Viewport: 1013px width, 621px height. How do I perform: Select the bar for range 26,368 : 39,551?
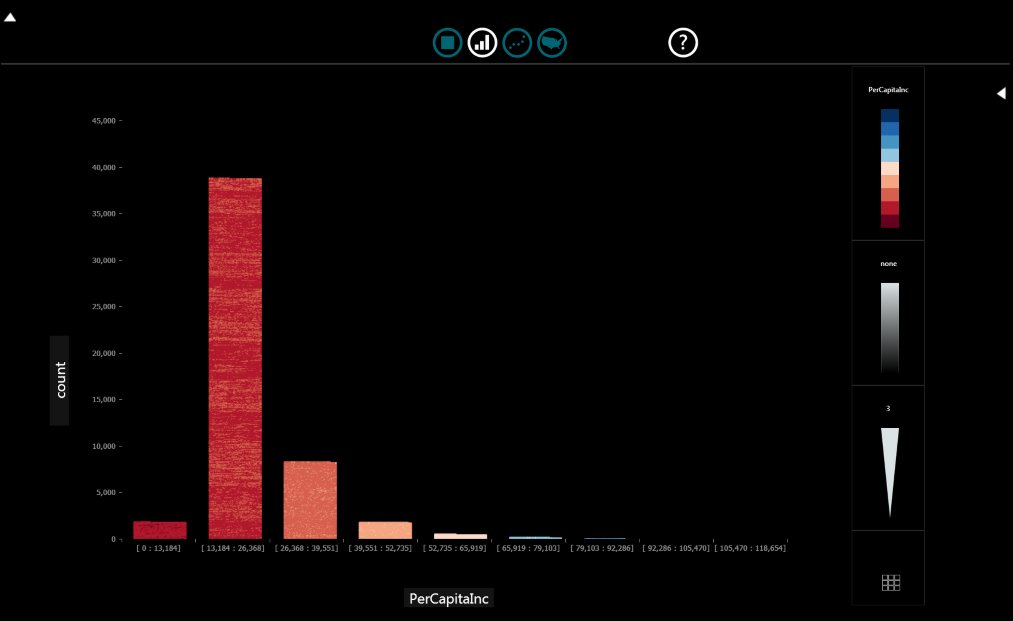click(310, 500)
